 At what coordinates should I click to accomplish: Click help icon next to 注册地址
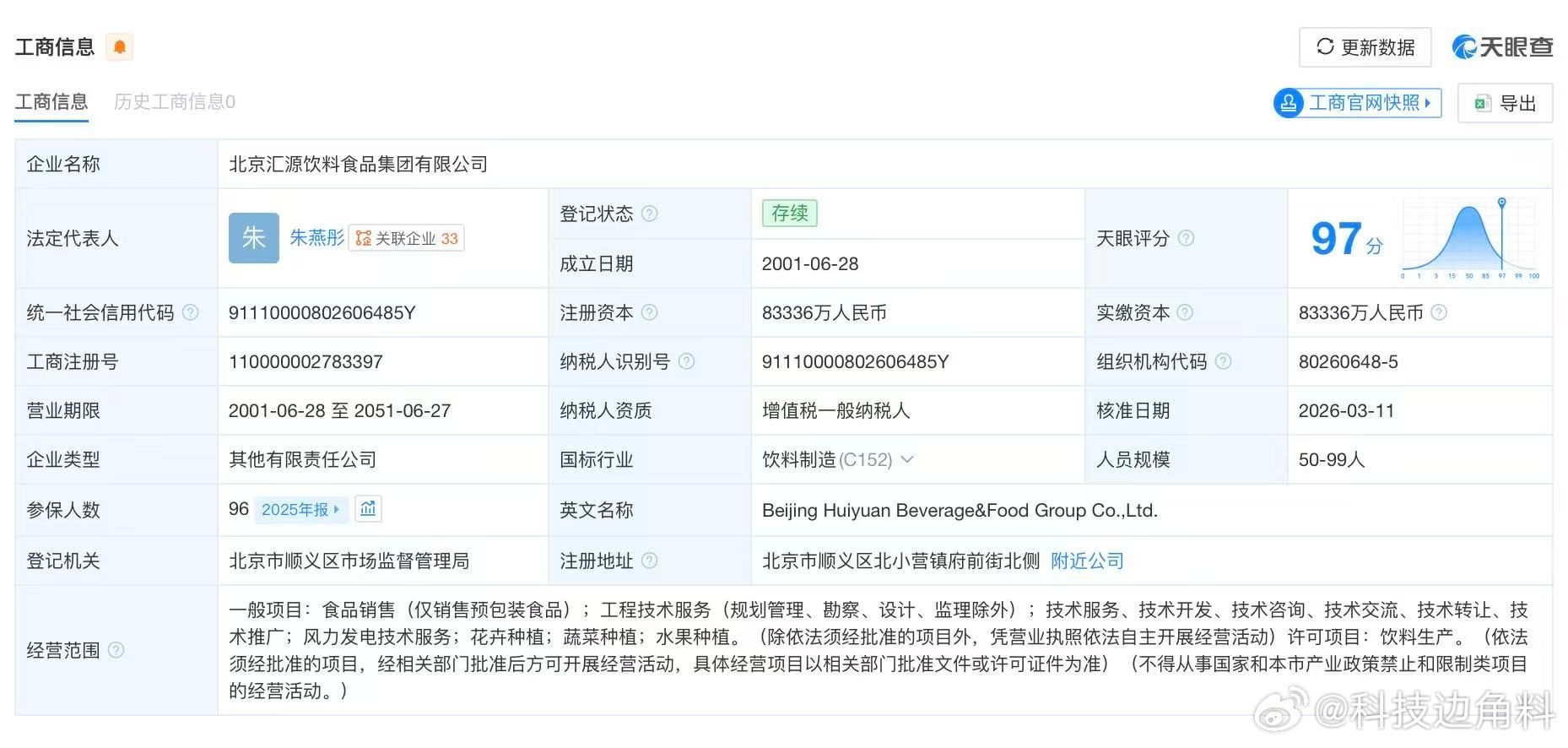[649, 561]
